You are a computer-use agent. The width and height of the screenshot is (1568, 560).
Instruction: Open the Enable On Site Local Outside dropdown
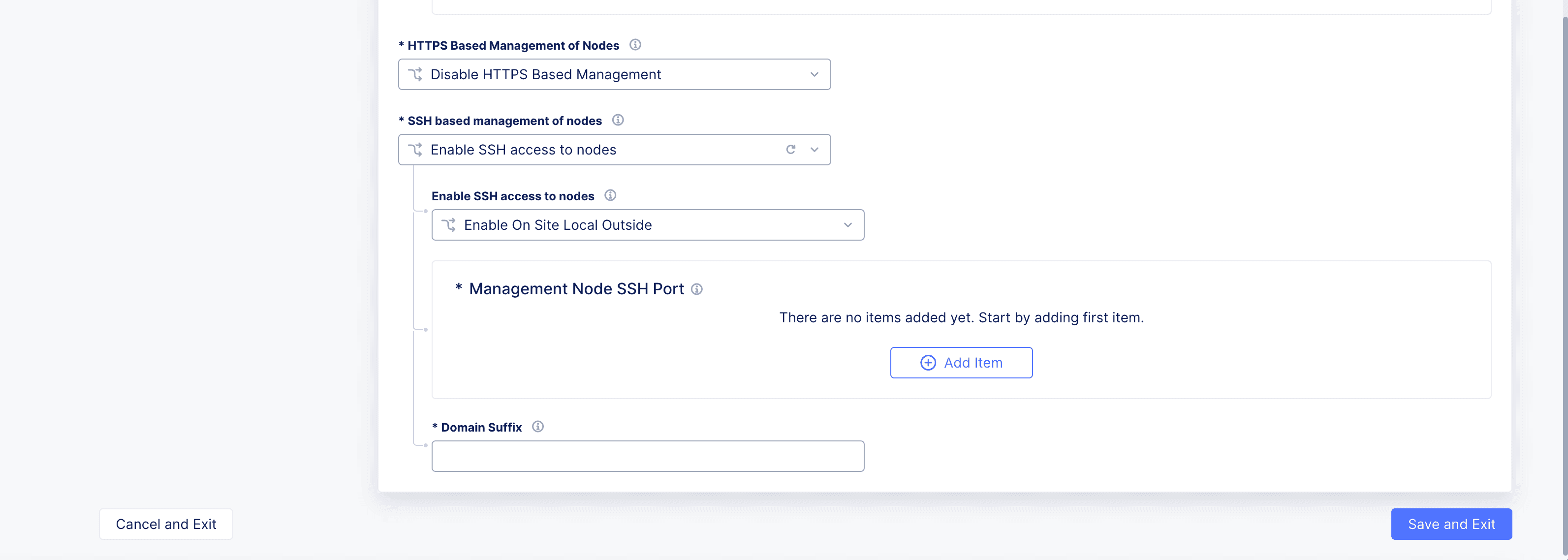point(647,224)
